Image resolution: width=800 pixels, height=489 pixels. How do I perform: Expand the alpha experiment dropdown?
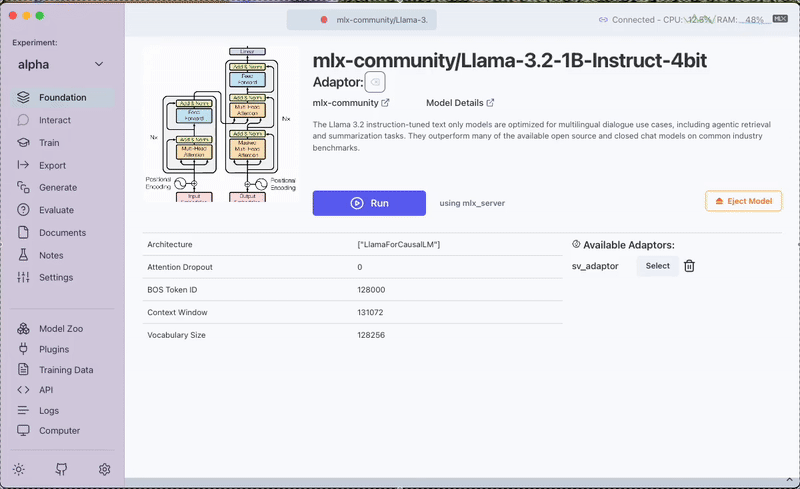pyautogui.click(x=61, y=64)
